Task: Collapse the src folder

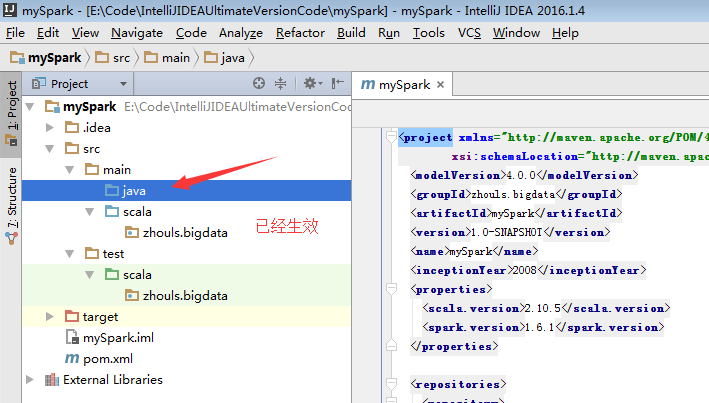Action: coord(50,149)
